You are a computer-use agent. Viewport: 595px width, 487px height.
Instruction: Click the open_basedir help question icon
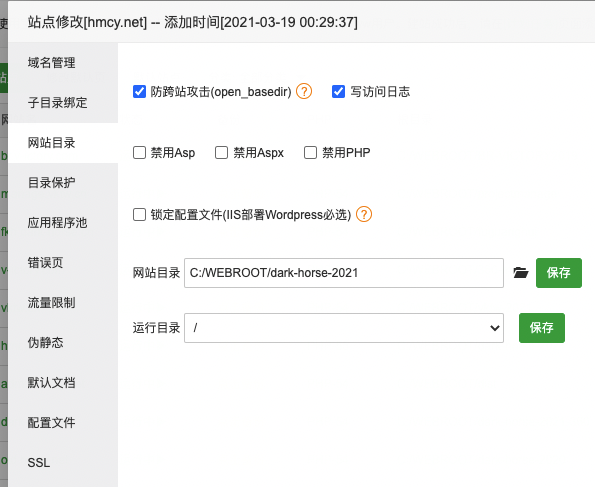point(304,91)
